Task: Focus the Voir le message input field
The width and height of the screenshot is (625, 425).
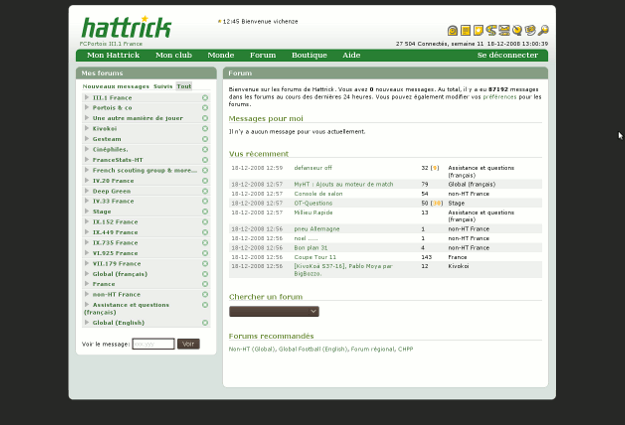Action: [153, 344]
